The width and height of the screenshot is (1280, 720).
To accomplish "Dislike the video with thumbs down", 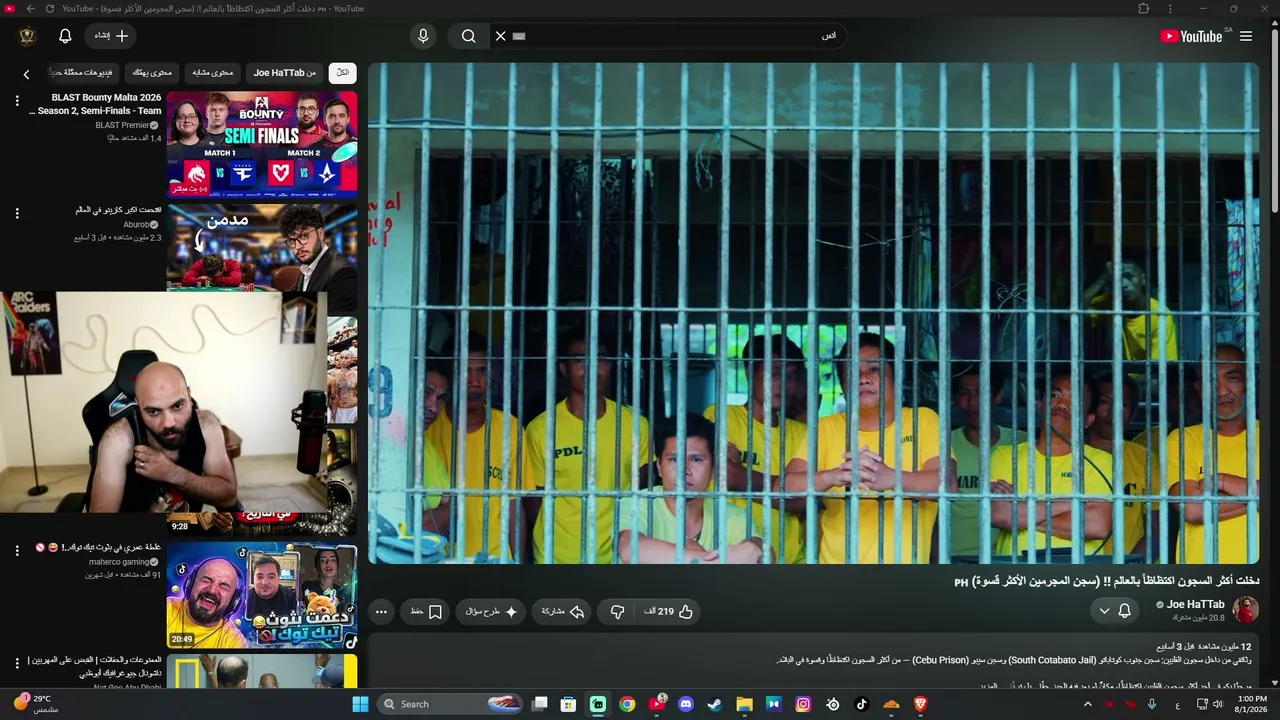I will [x=618, y=611].
